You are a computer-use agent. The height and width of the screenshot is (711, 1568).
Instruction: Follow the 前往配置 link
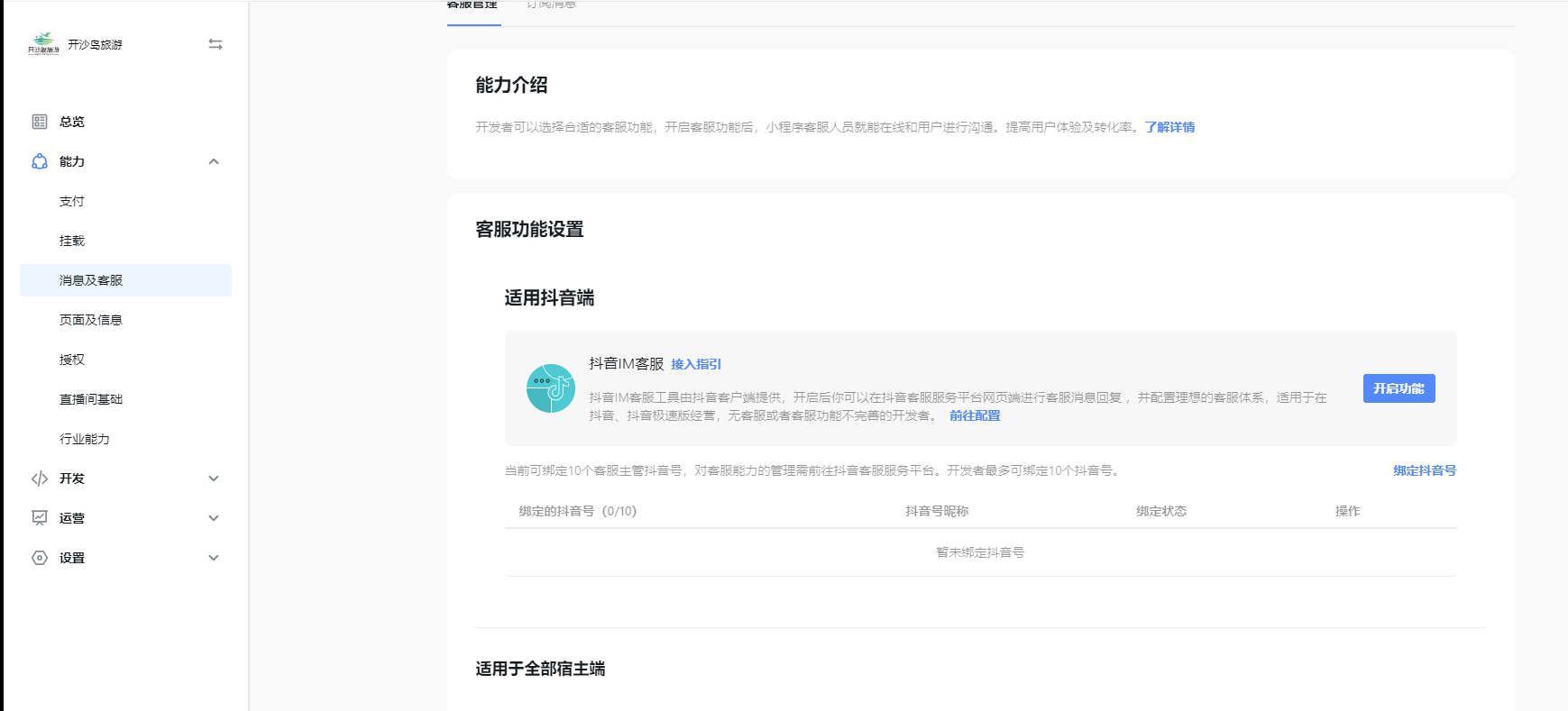tap(975, 415)
